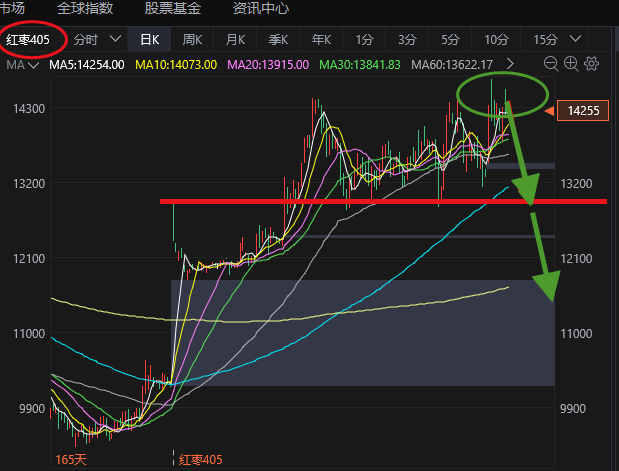Switch to the 年K tab
This screenshot has width=619, height=471.
click(321, 39)
